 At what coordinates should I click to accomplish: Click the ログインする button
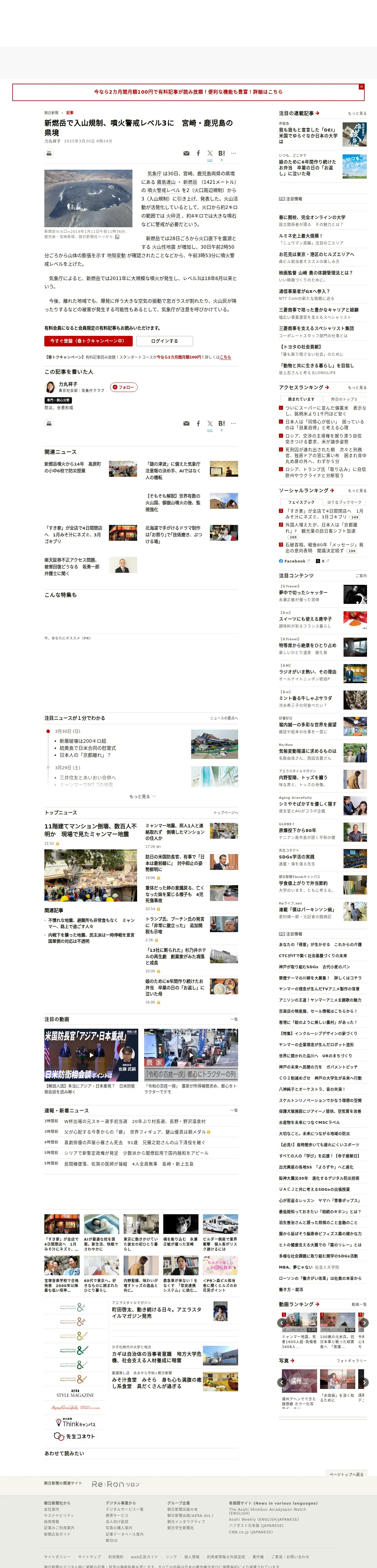click(164, 341)
